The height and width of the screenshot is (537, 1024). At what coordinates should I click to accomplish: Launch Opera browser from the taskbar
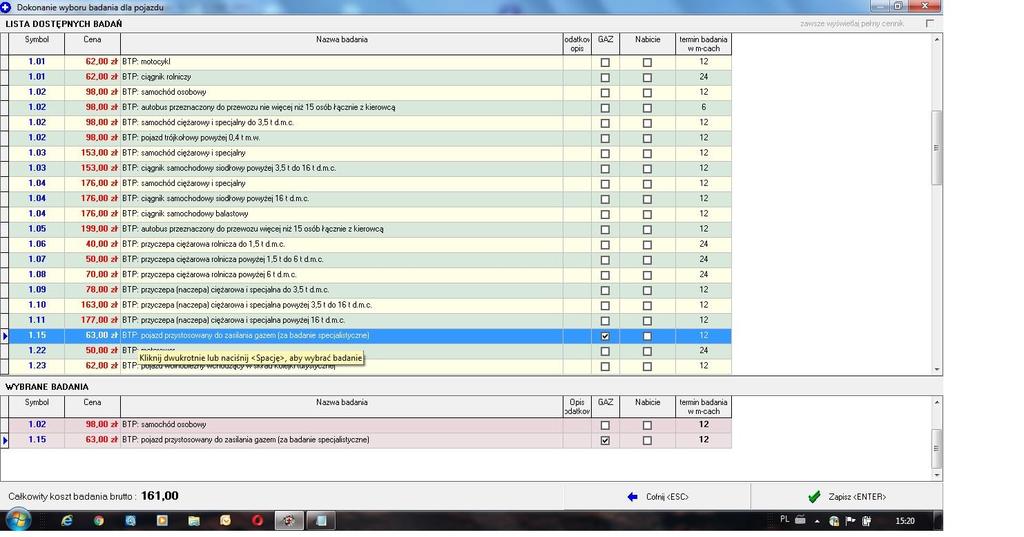pyautogui.click(x=257, y=521)
